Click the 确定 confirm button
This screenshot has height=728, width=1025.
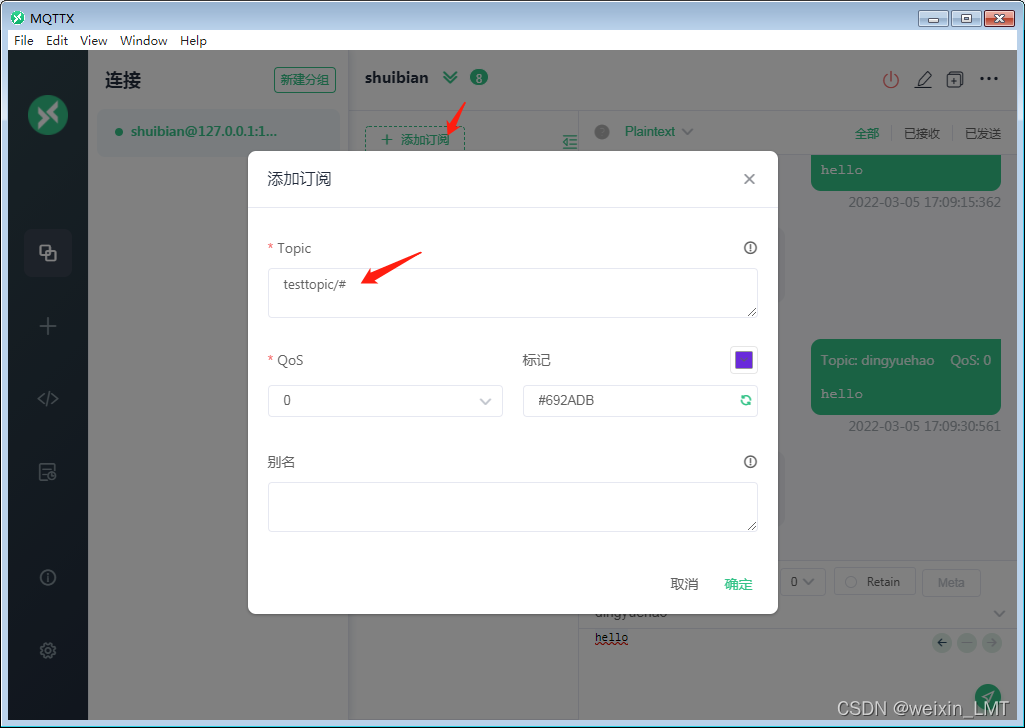pyautogui.click(x=738, y=584)
